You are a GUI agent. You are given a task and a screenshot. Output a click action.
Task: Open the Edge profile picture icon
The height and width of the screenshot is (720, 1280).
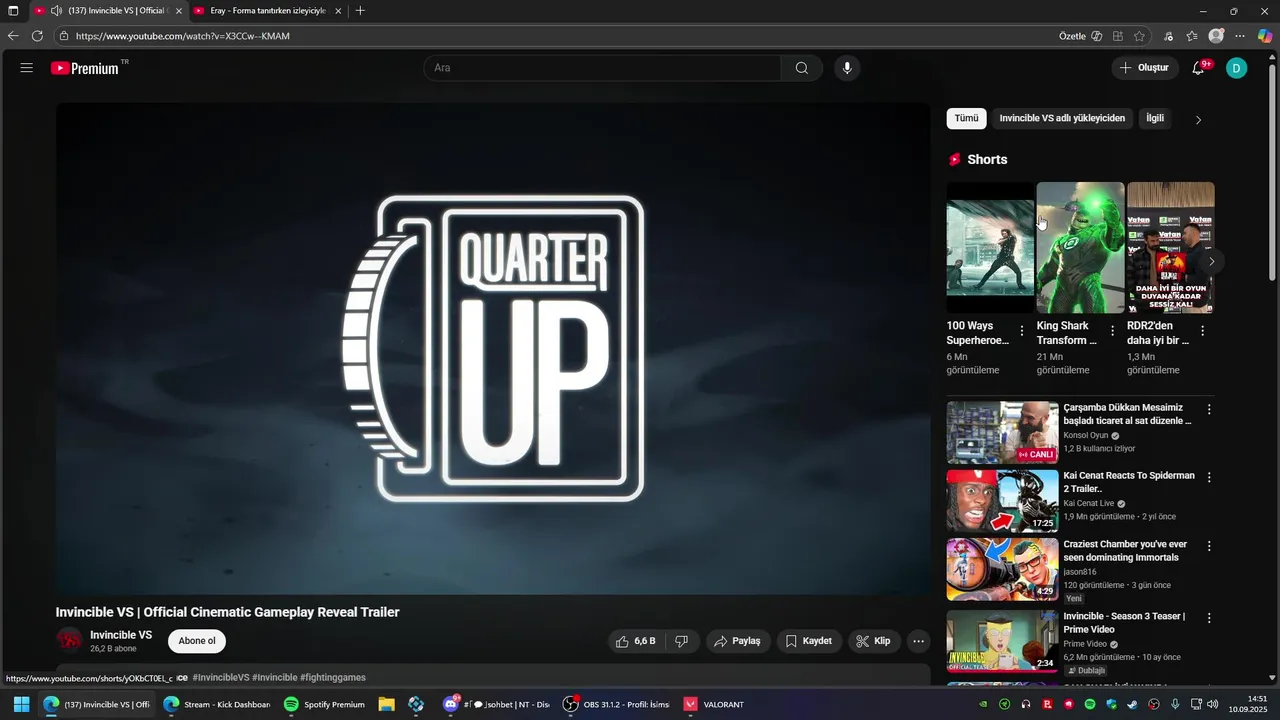[1216, 36]
